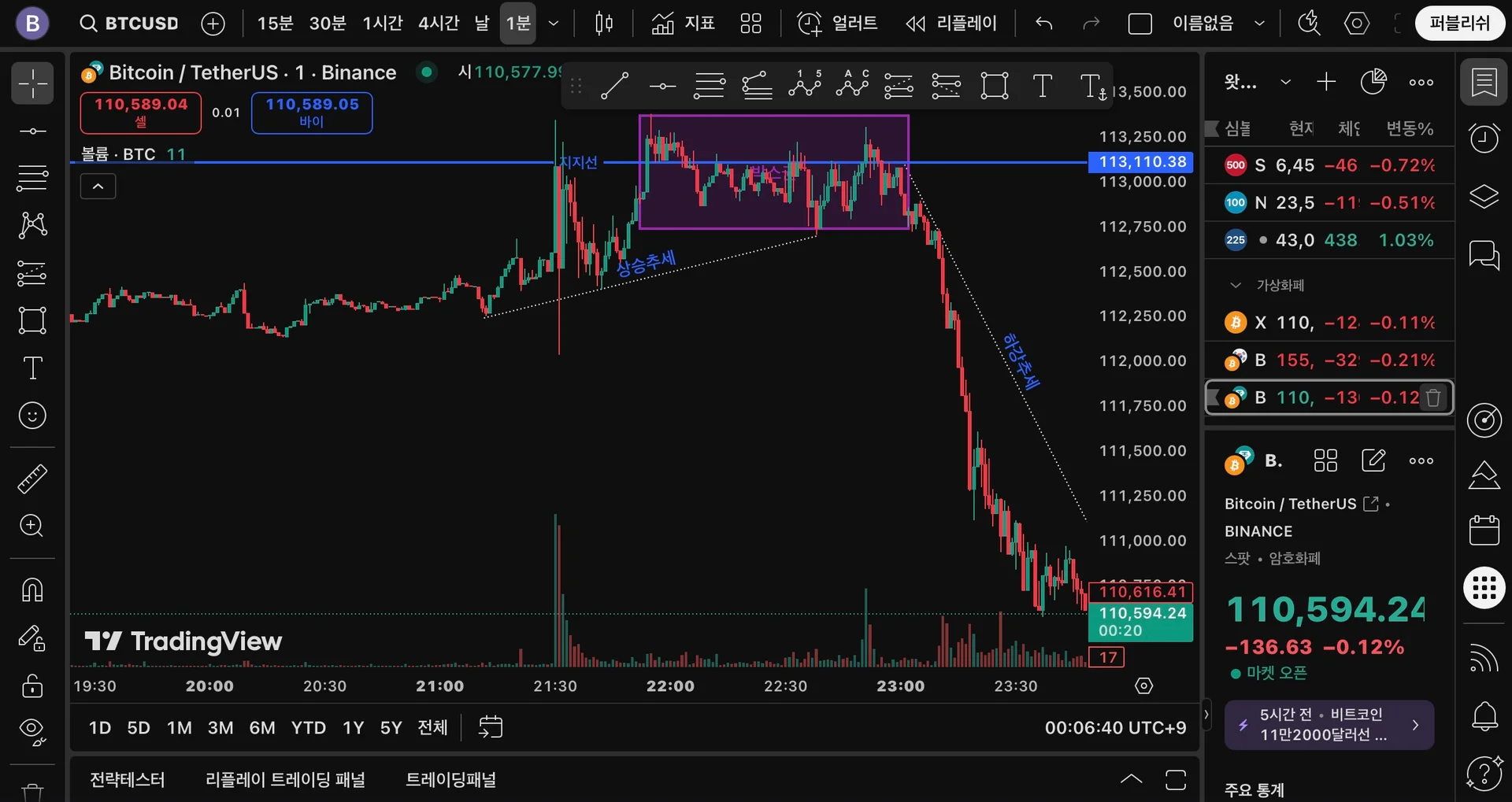Select the horizontal line tool in left sidebar
1512x802 pixels.
pos(32,131)
